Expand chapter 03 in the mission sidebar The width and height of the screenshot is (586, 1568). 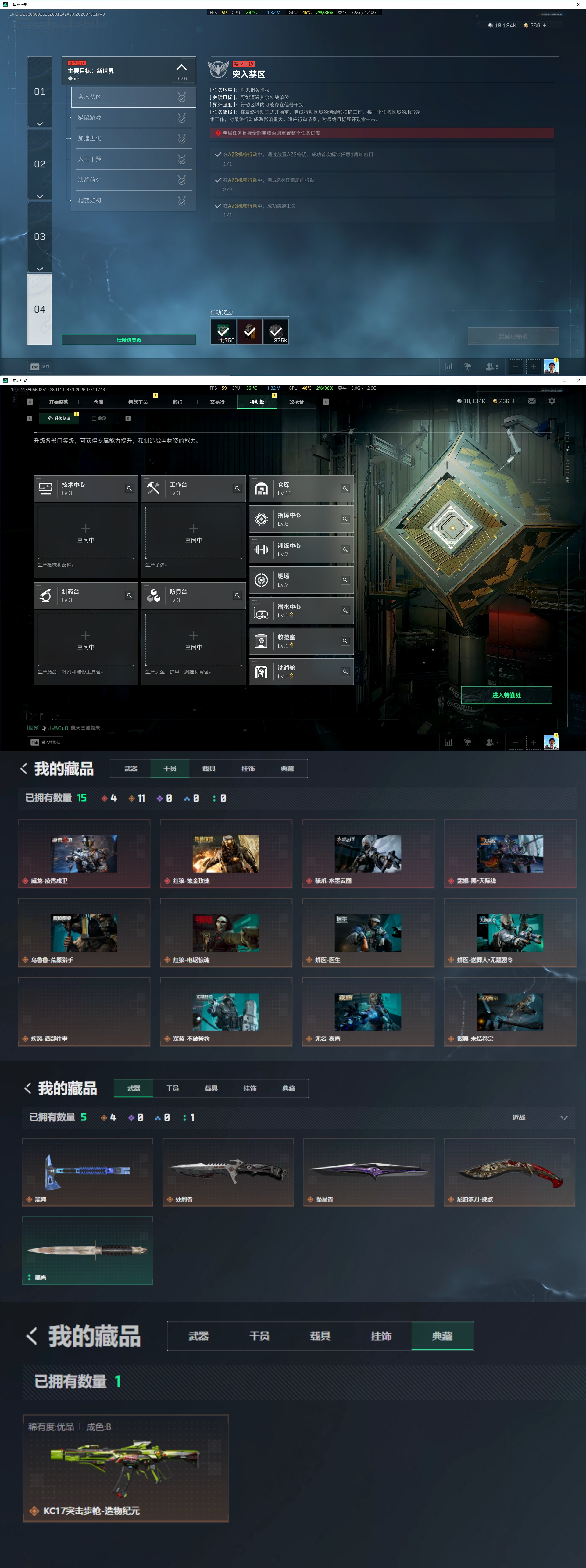click(x=40, y=238)
